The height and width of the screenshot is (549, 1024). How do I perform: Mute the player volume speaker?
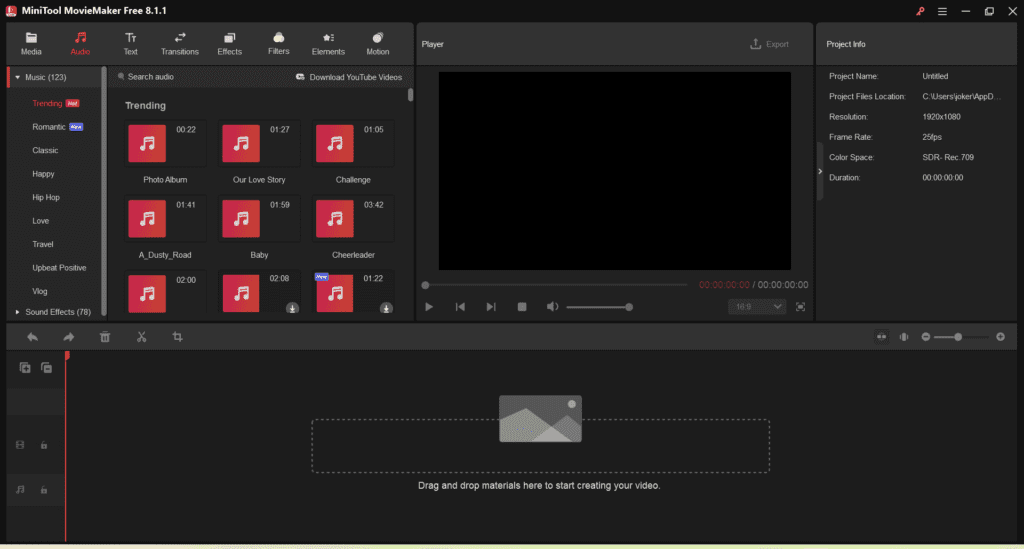click(552, 307)
